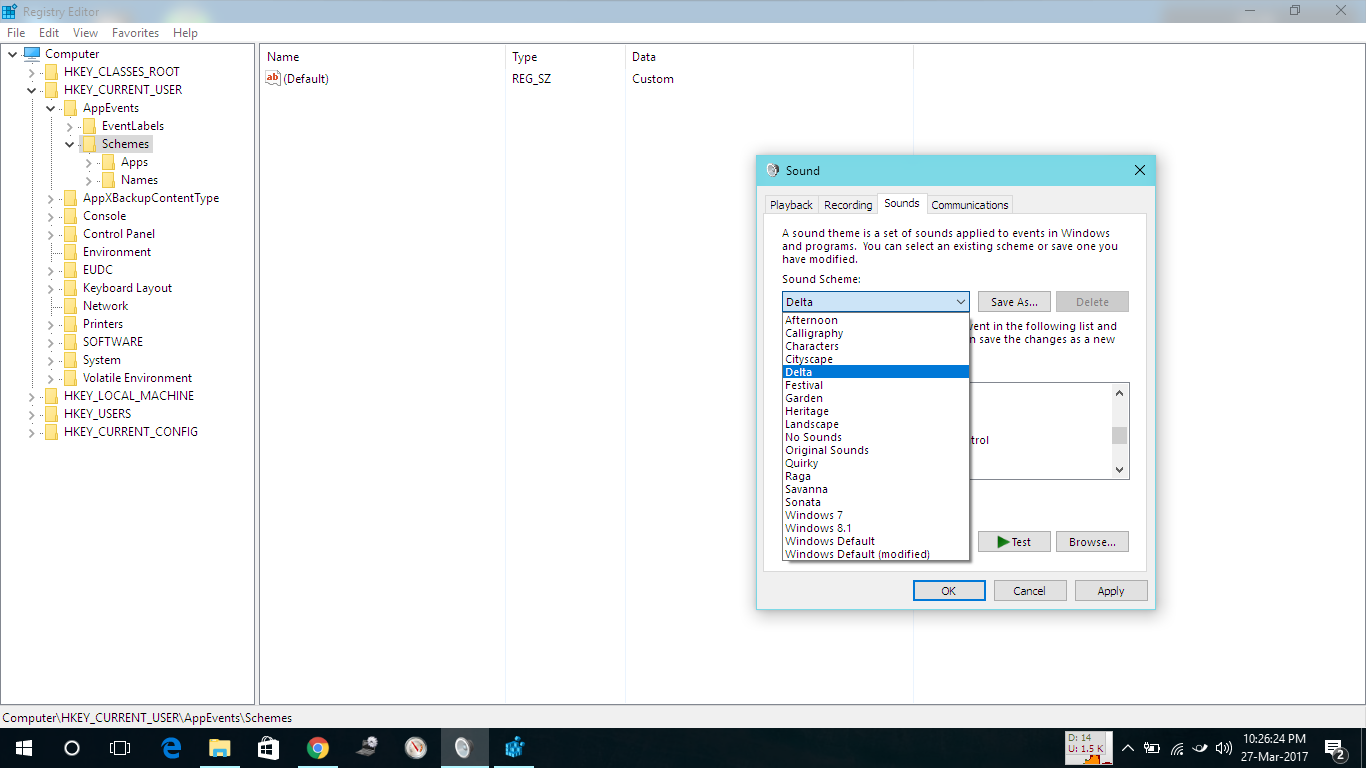Open the Favorites menu
This screenshot has width=1366, height=768.
135,33
